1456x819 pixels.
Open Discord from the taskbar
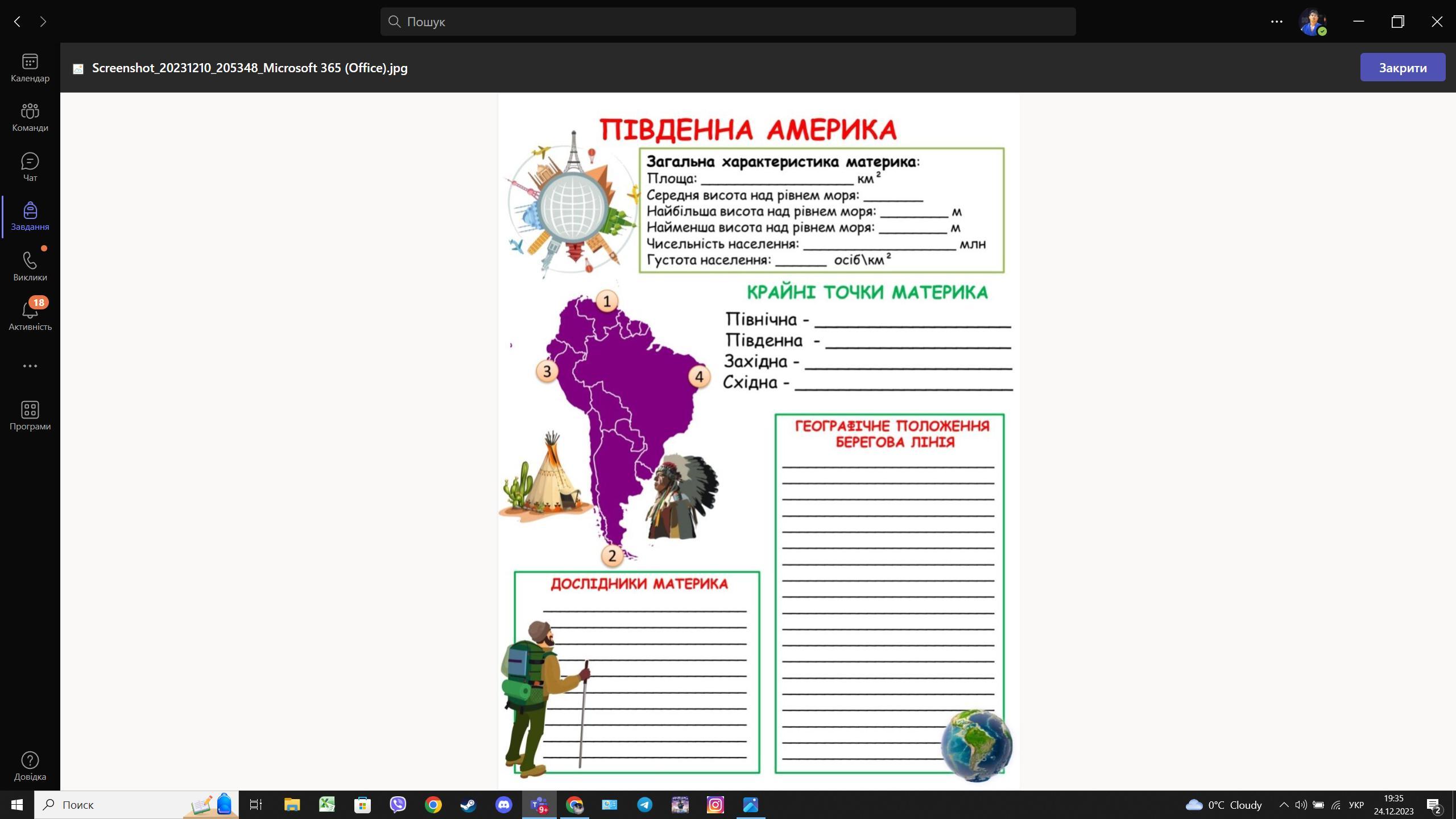pos(503,805)
